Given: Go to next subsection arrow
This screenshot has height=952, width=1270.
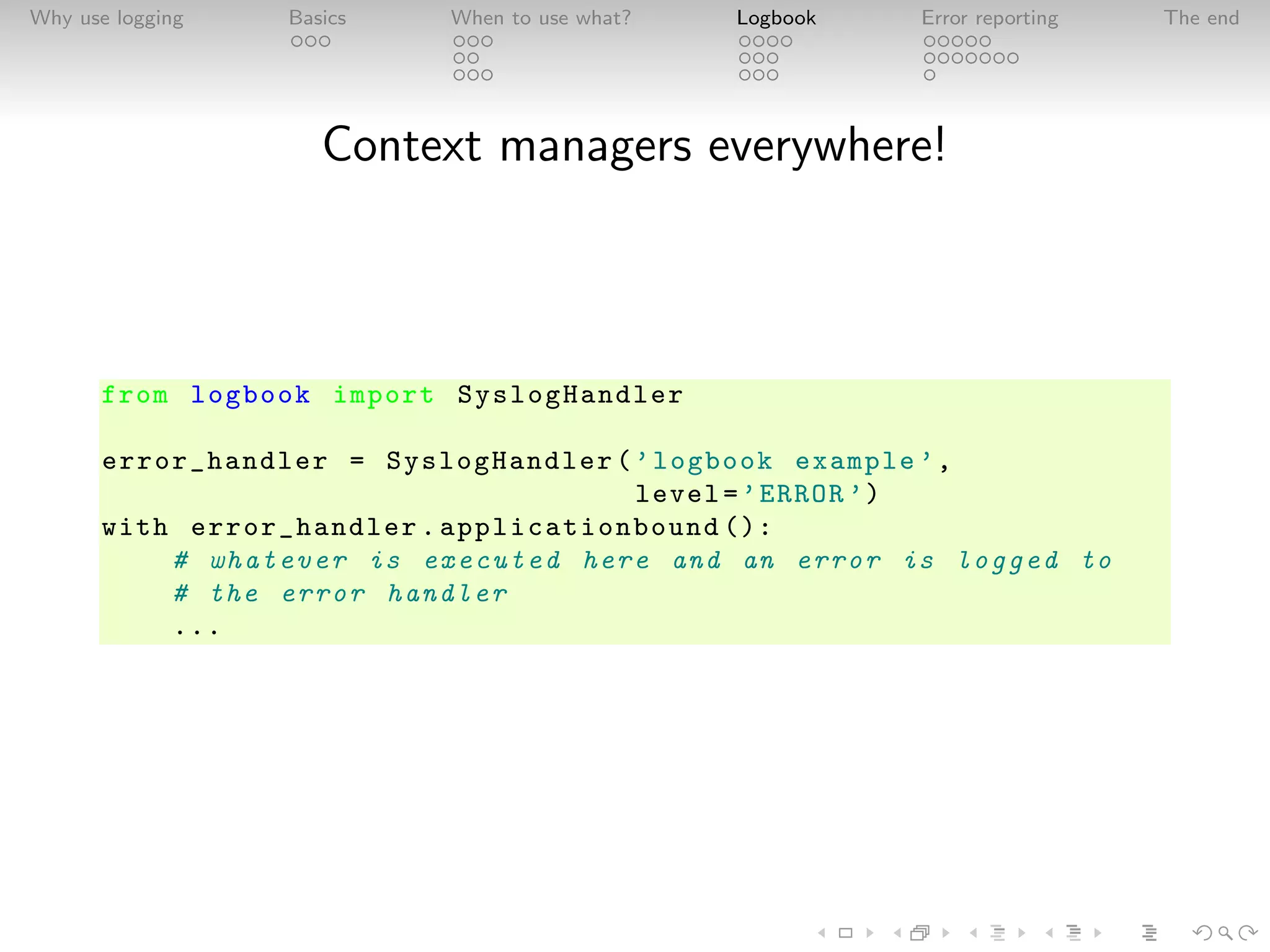Looking at the screenshot, I should pos(1022,932).
